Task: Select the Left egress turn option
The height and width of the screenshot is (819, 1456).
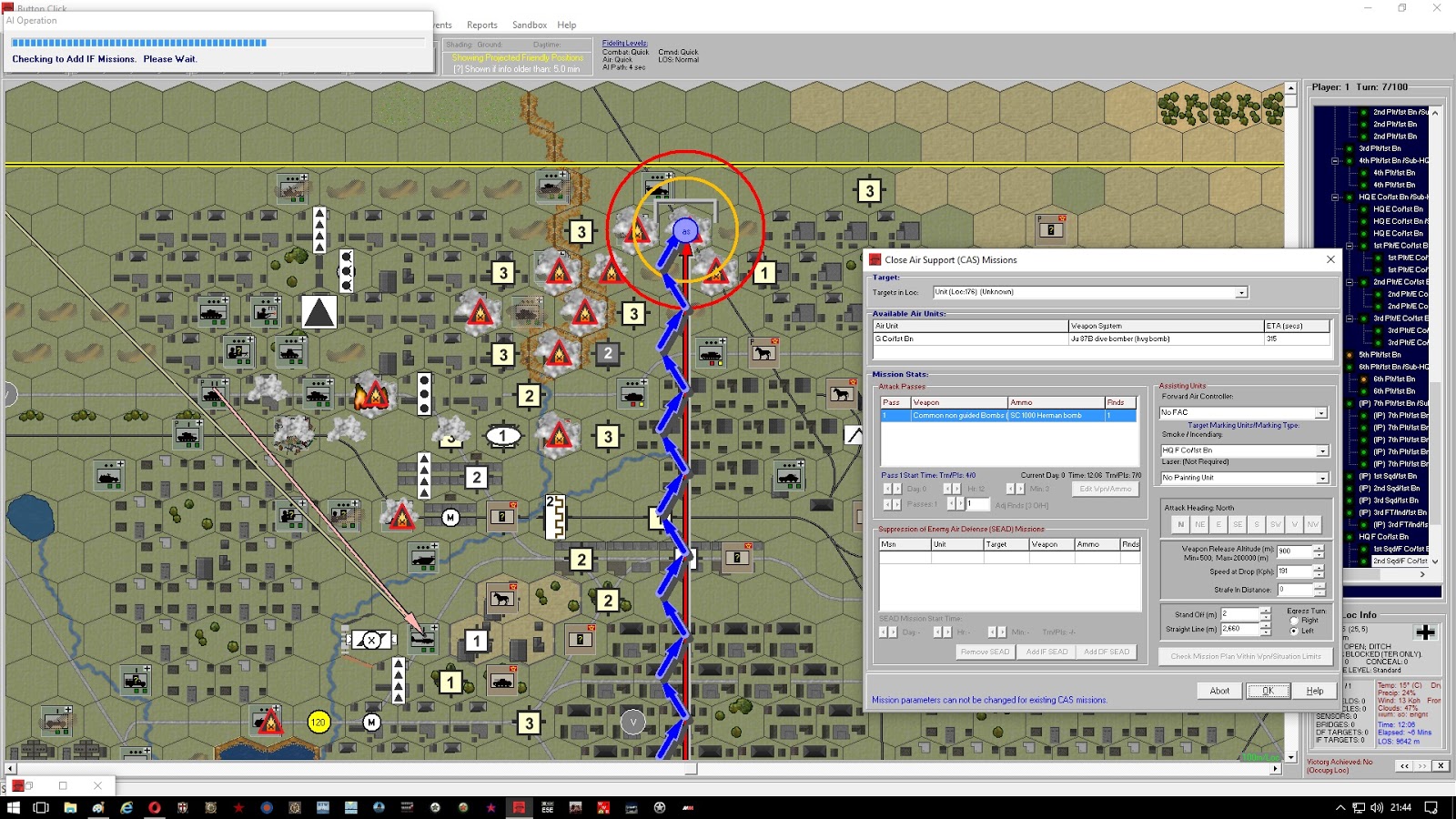Action: [1294, 631]
